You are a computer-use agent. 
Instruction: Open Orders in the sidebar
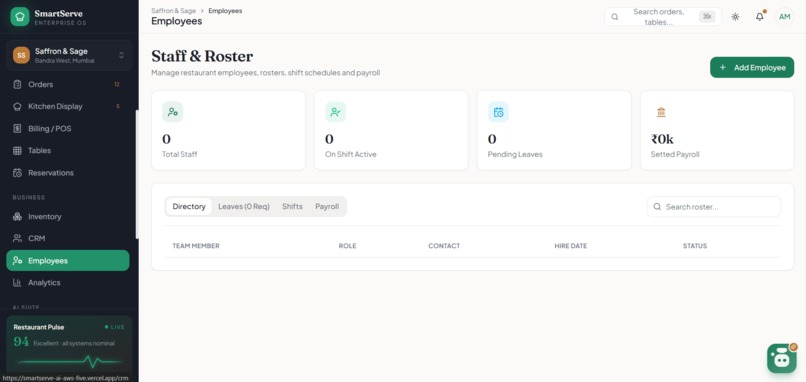68,84
